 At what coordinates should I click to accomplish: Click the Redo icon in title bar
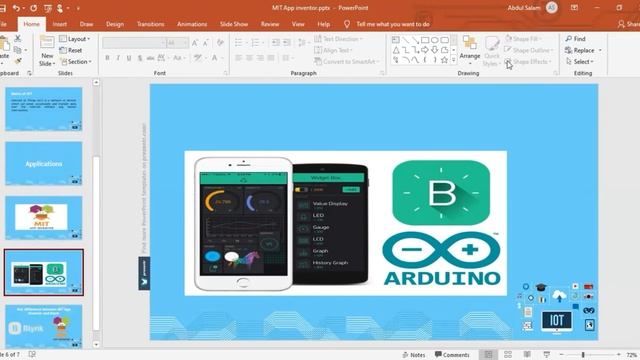coord(33,8)
